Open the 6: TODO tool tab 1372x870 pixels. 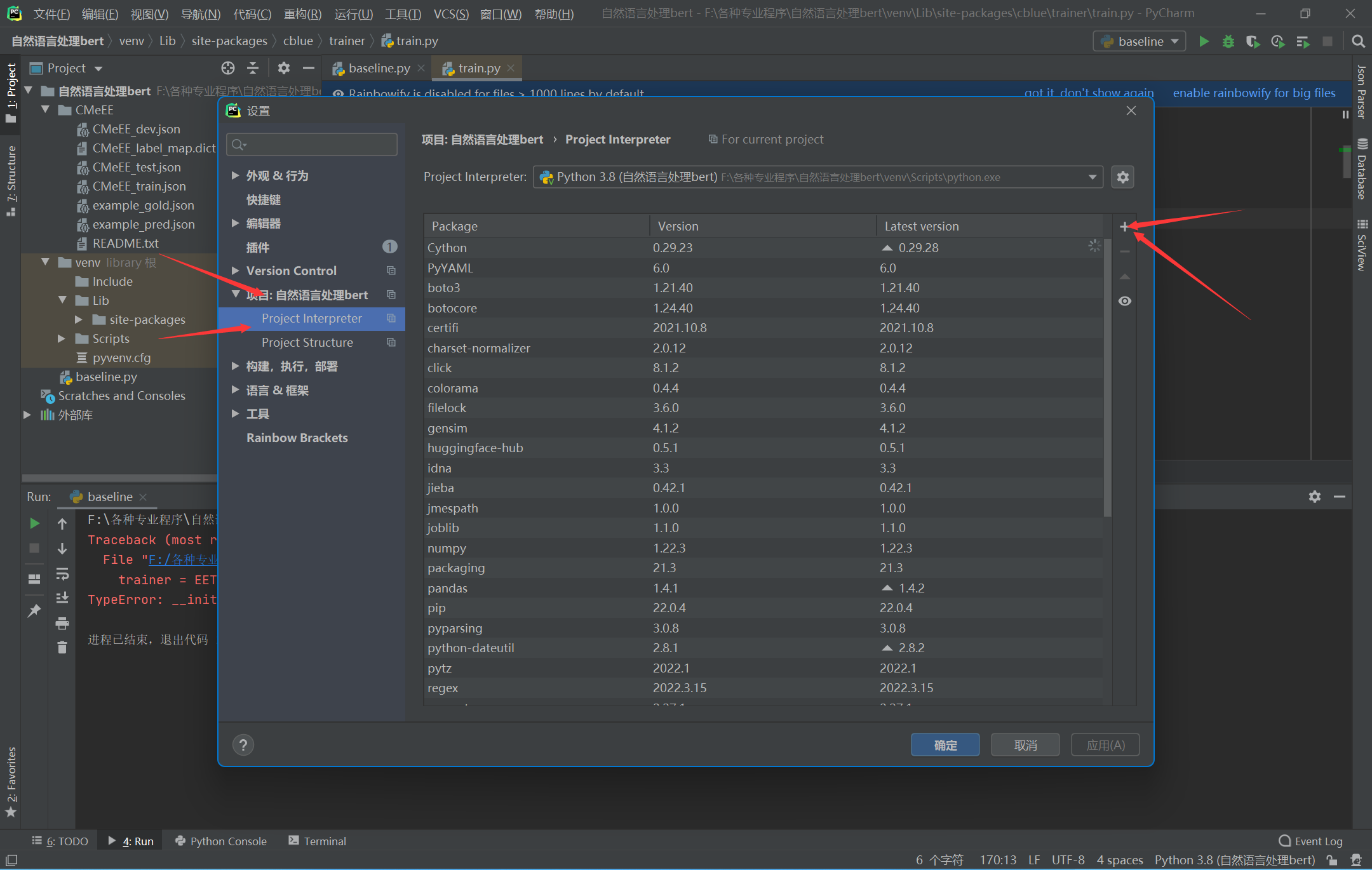click(60, 841)
